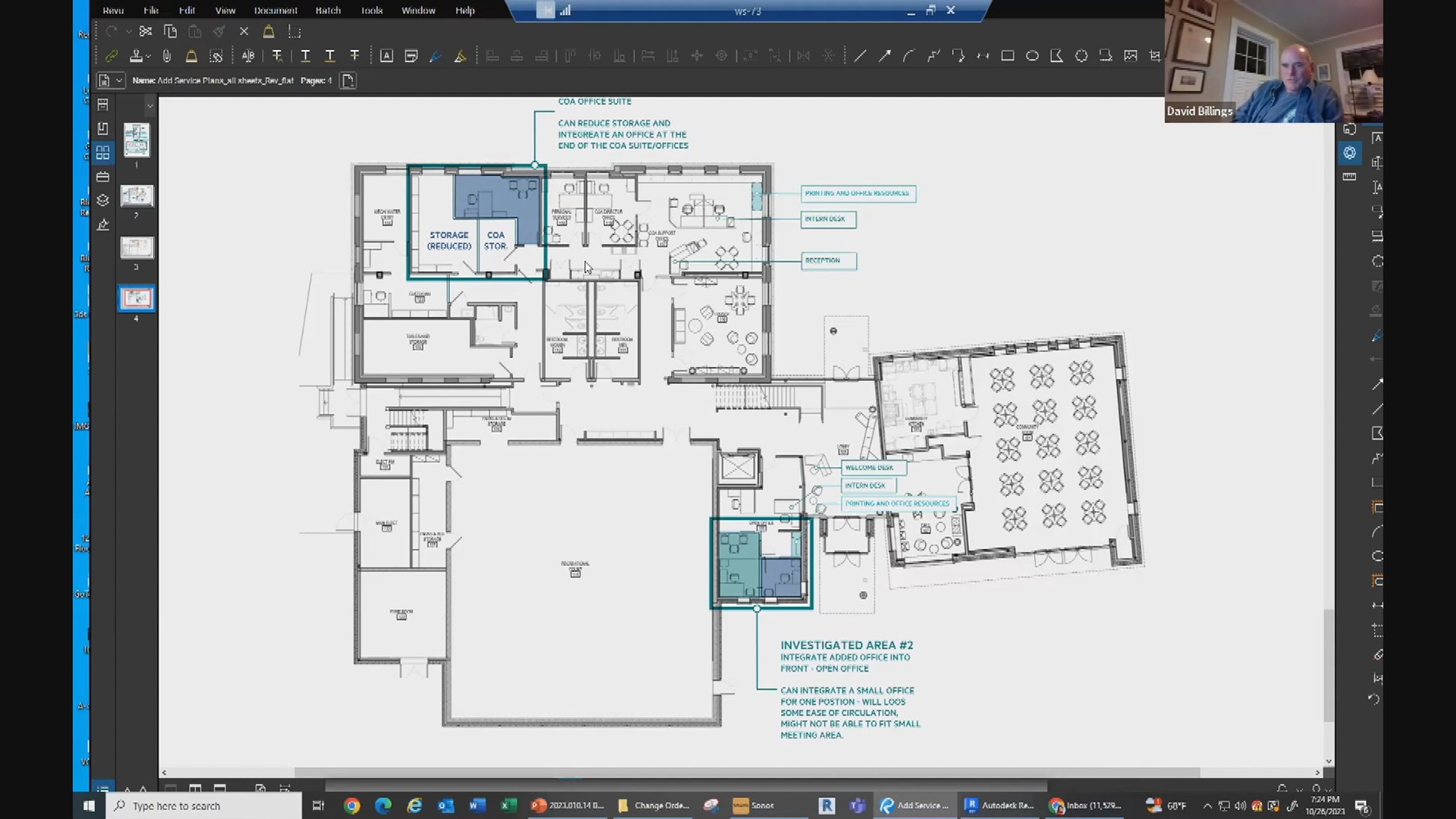1456x819 pixels.
Task: Open the View menu
Action: 225,11
